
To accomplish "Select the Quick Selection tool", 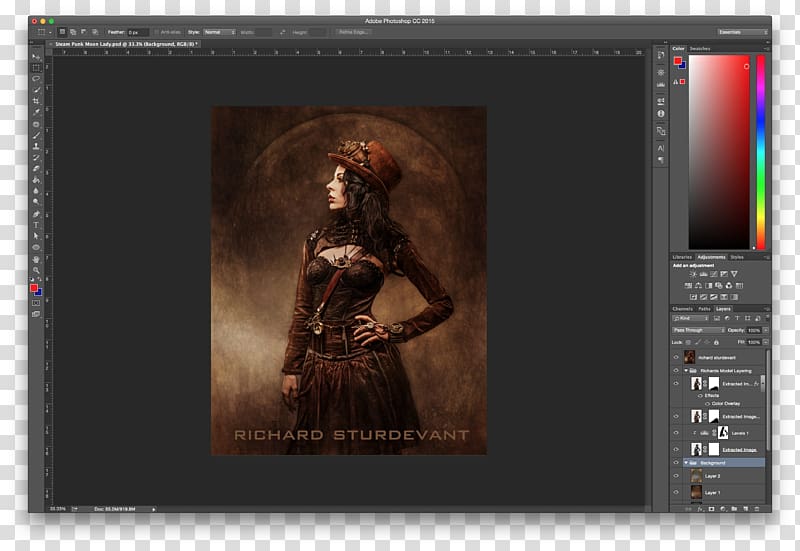I will point(36,90).
